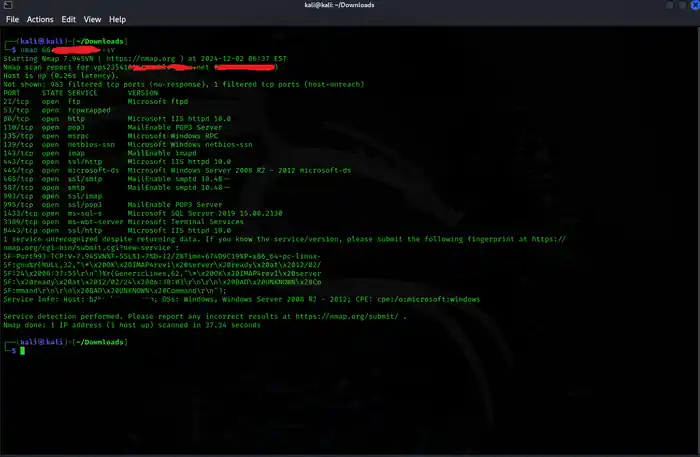Click the 443/tcp ssl/http row
The width and height of the screenshot is (700, 457).
(x=117, y=162)
